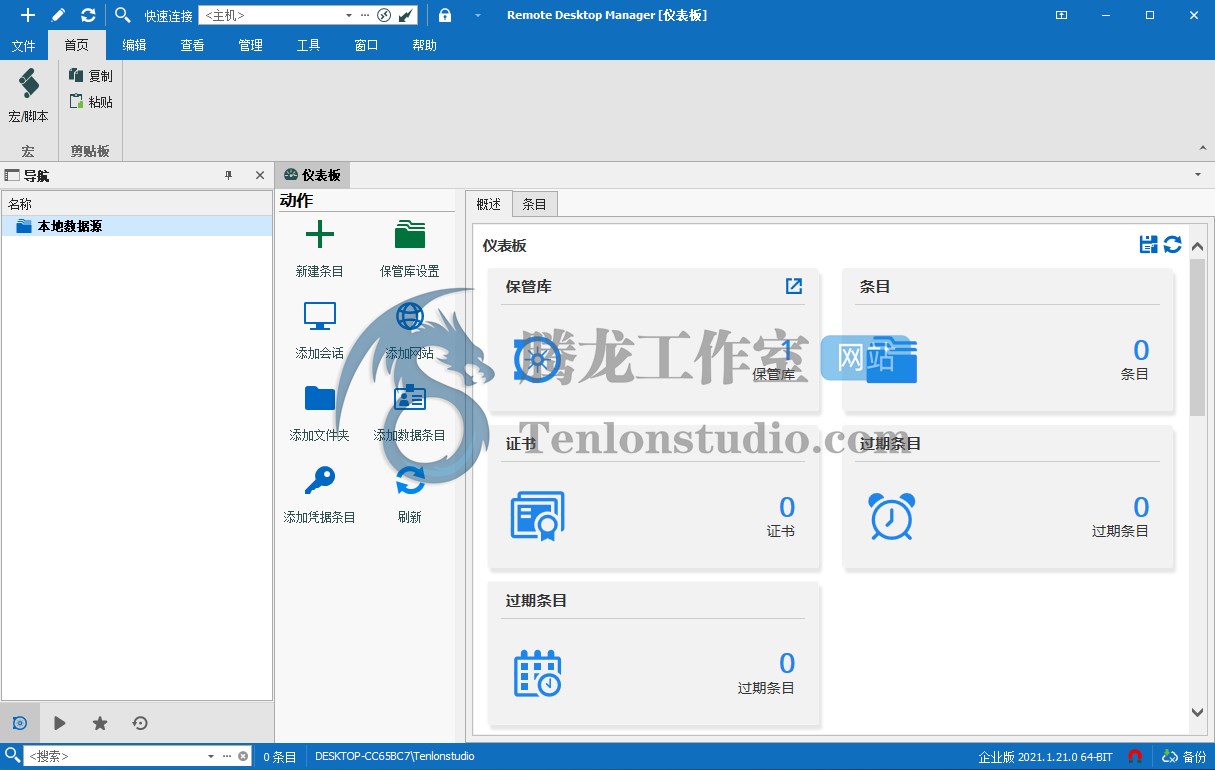Switch to the 条目 tab
The width and height of the screenshot is (1215, 770).
(535, 204)
